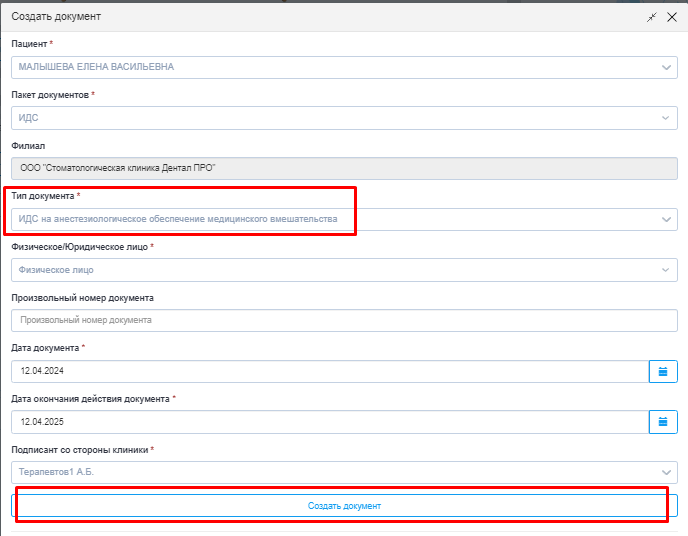Click the collapse dialog icon in header
Image resolution: width=688 pixels, height=536 pixels.
point(652,17)
